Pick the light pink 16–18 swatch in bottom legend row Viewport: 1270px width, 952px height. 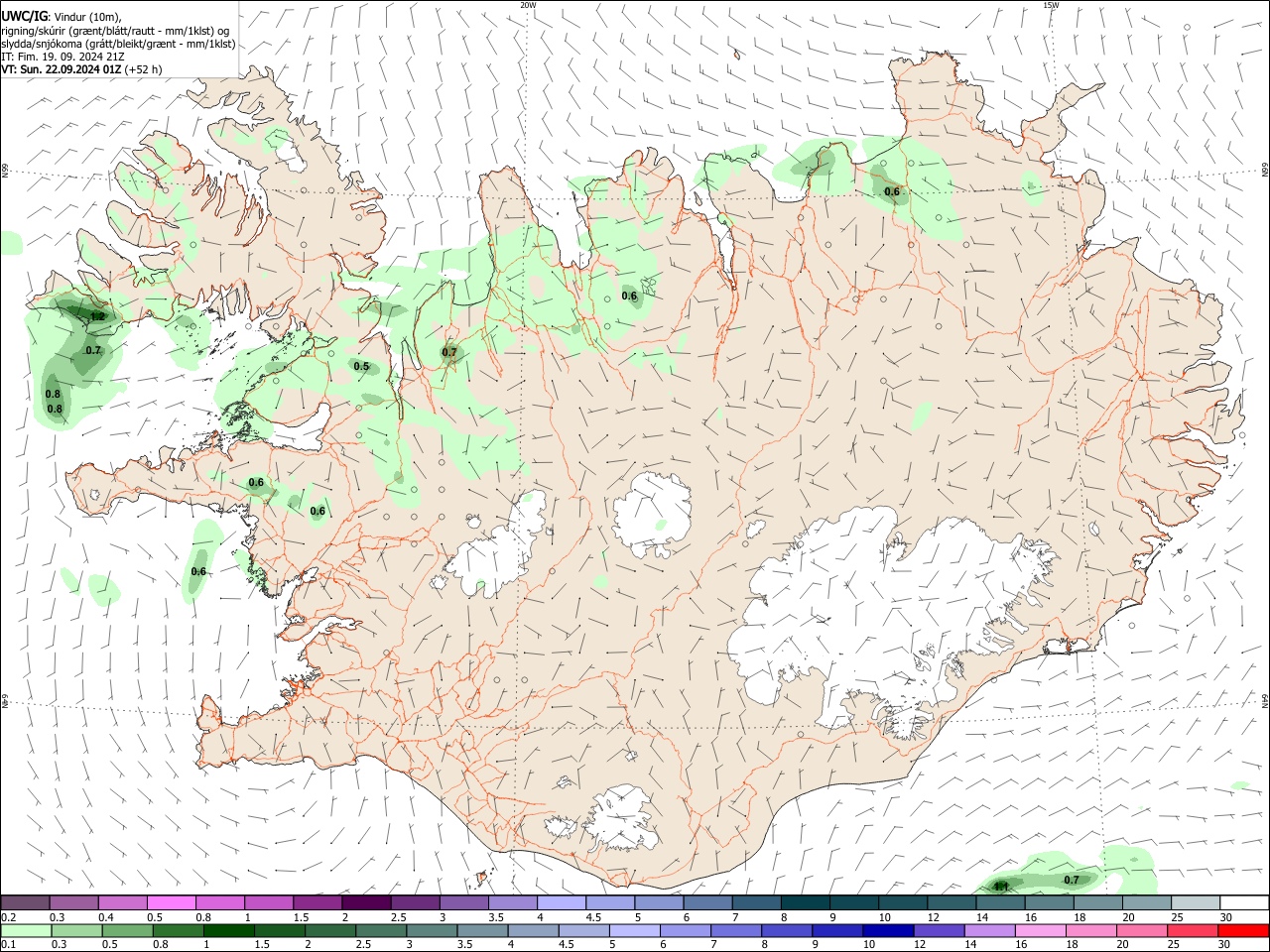point(1040,930)
